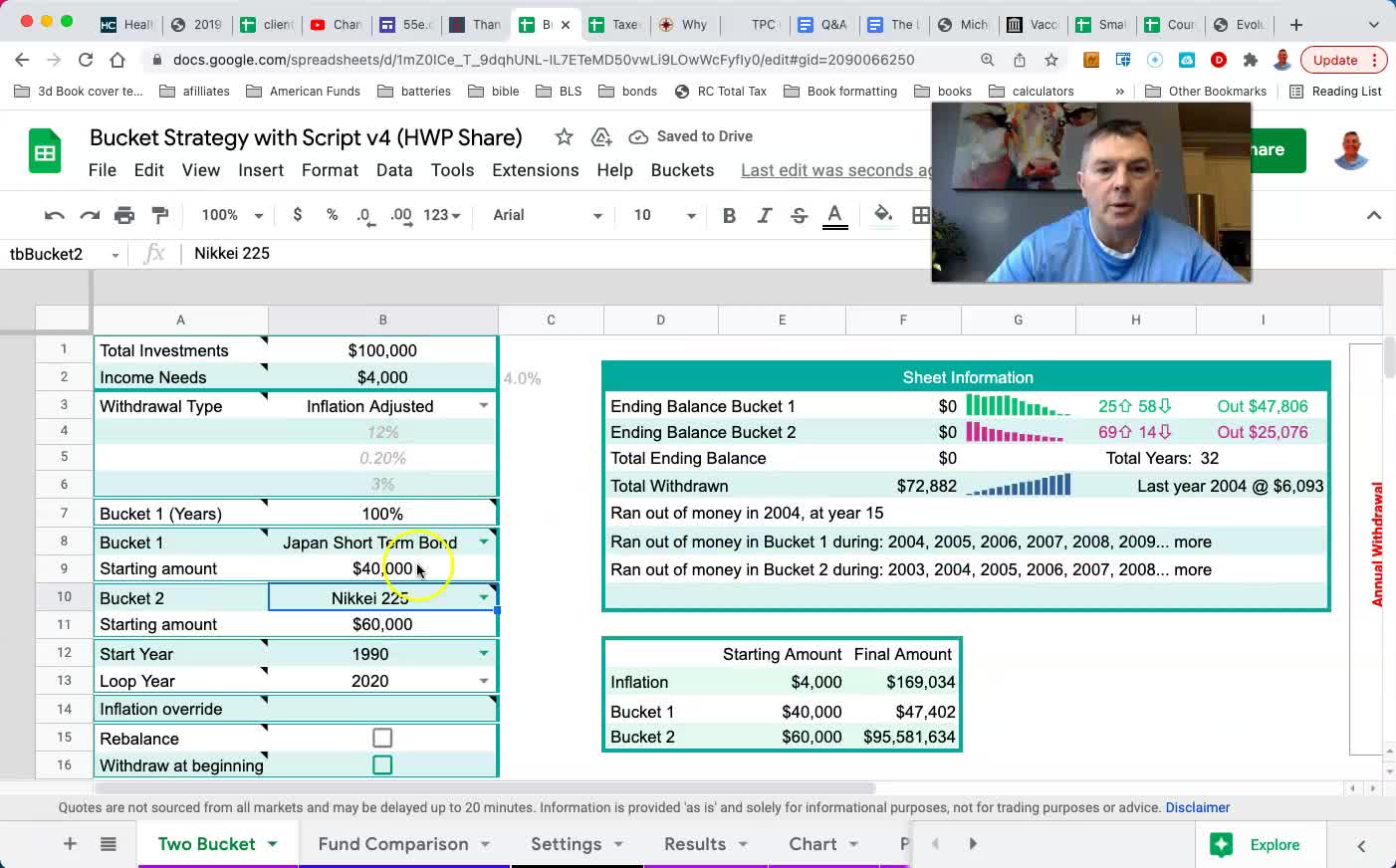The image size is (1396, 868).
Task: Select cell B1 showing $100,000
Action: tap(382, 350)
